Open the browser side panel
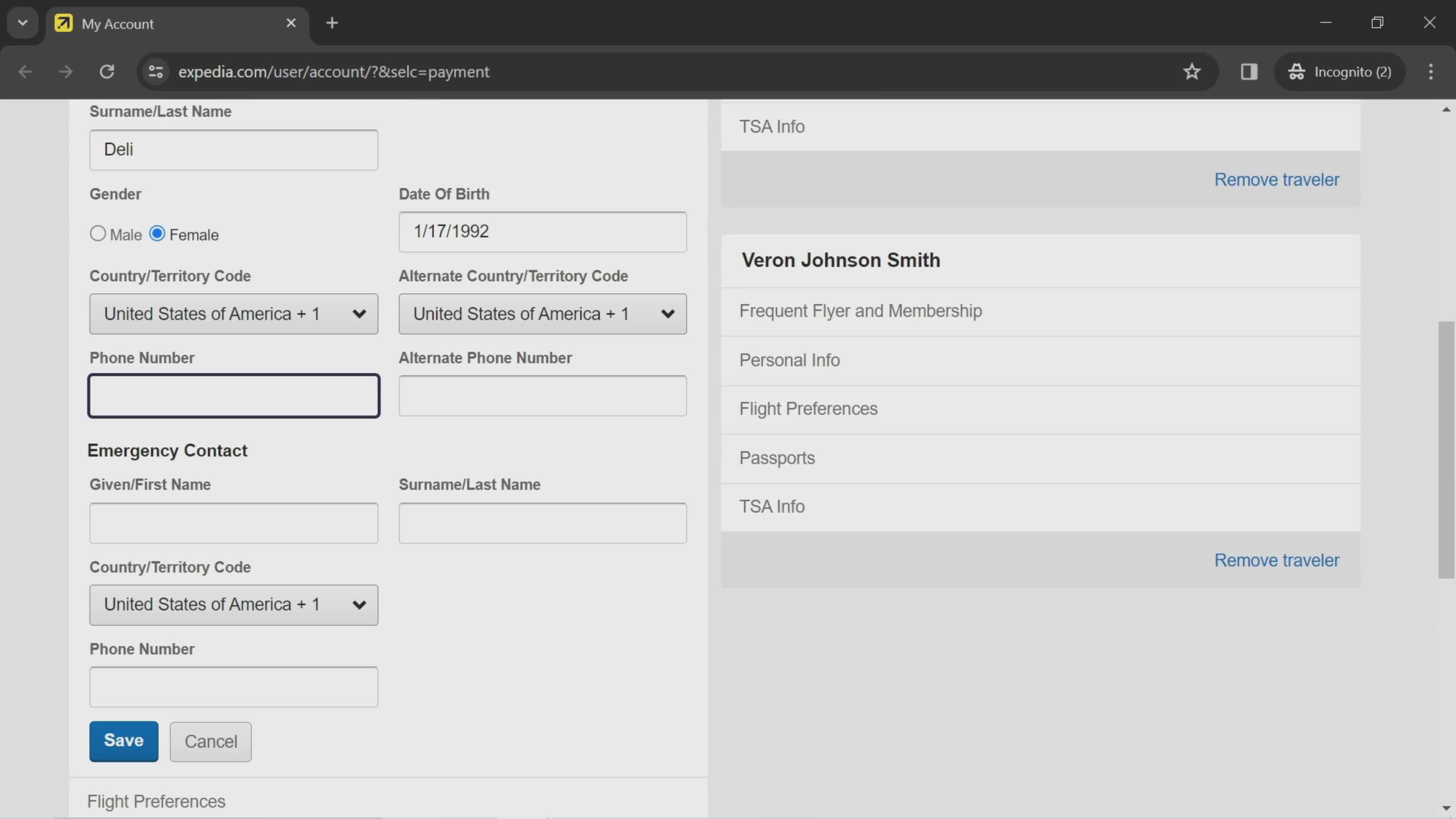This screenshot has height=819, width=1456. (1249, 72)
